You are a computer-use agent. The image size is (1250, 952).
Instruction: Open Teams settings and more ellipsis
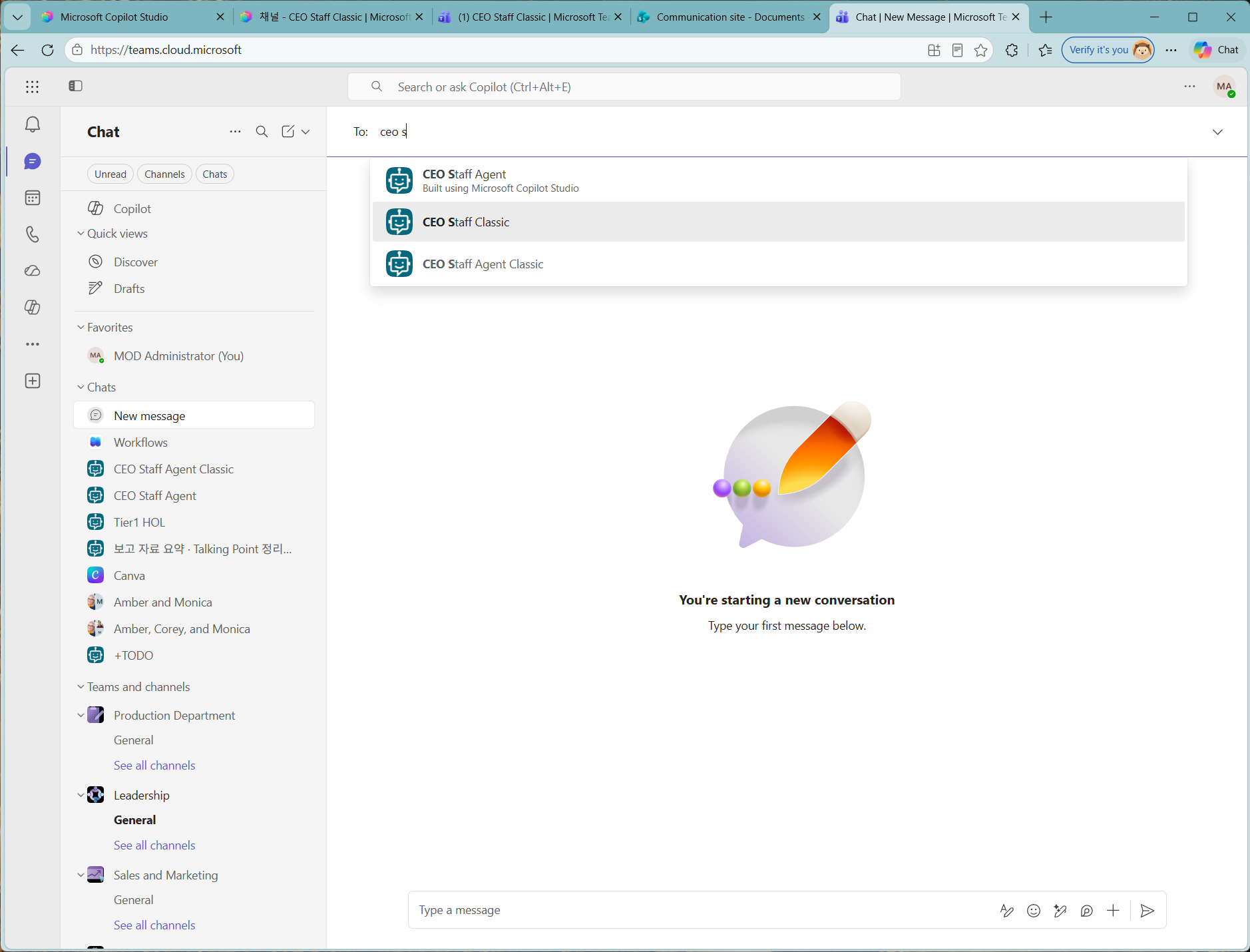[x=1190, y=87]
